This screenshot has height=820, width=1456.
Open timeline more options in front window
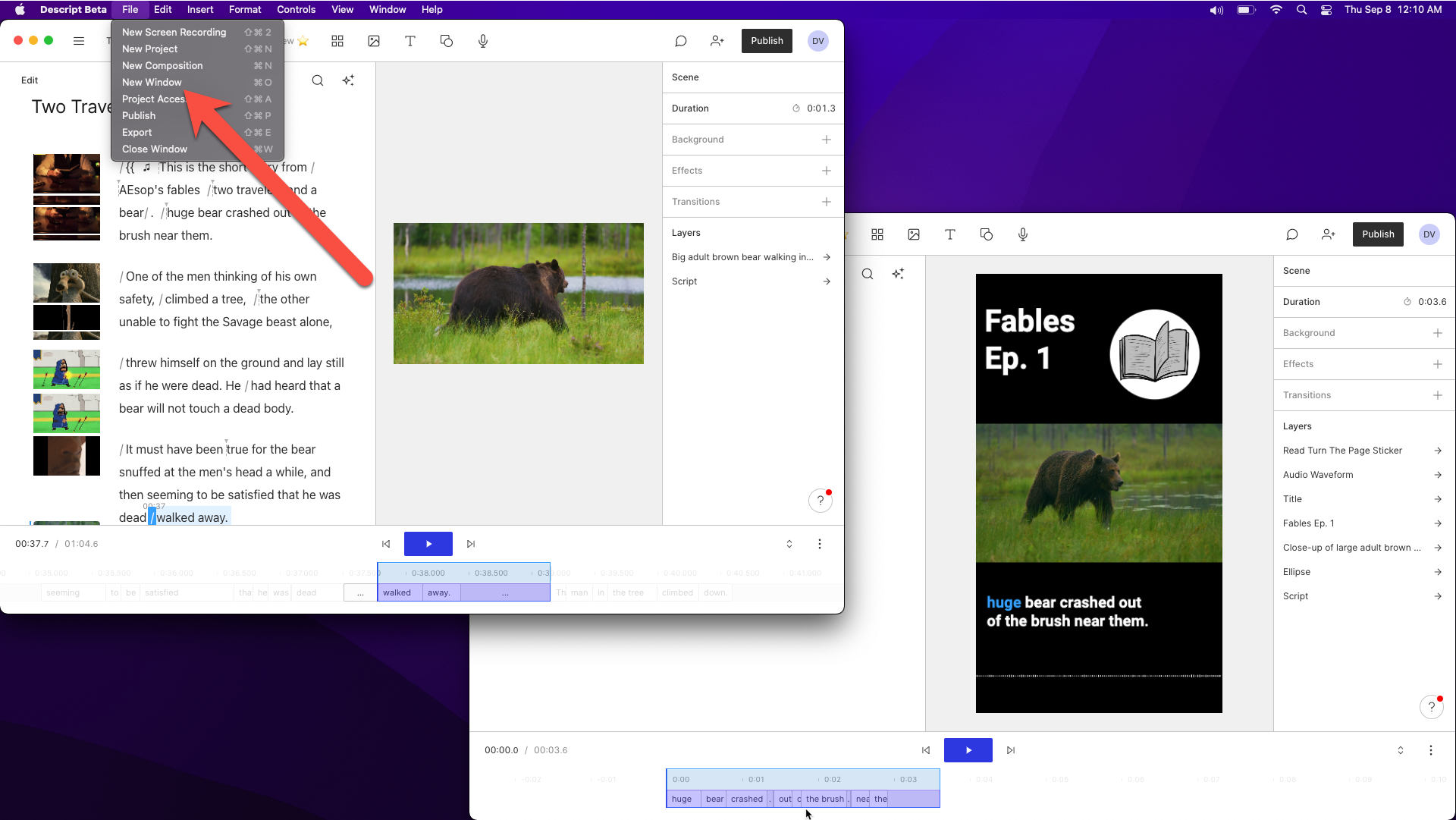(820, 544)
